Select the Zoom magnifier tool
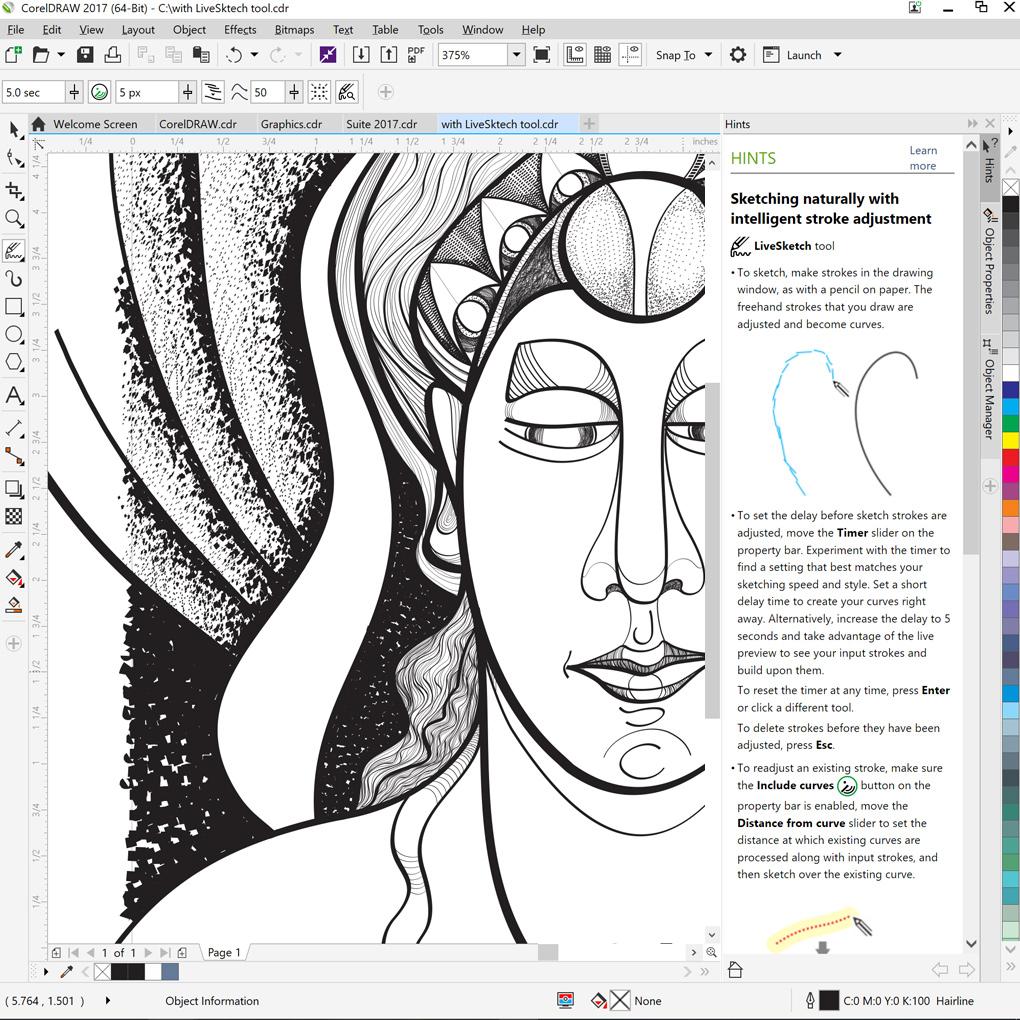1020x1020 pixels. [x=14, y=218]
